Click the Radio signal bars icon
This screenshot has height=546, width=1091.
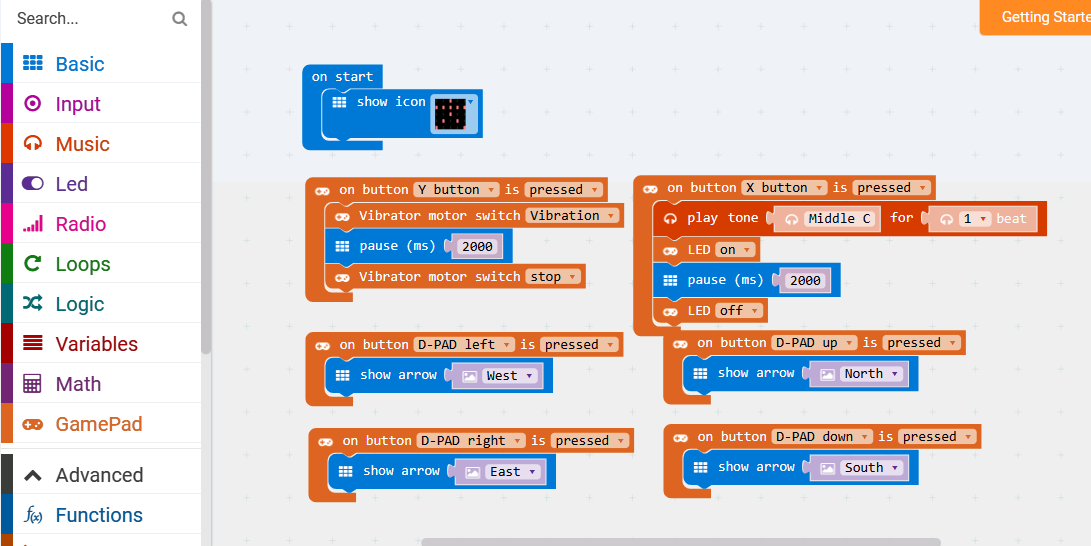click(x=33, y=223)
